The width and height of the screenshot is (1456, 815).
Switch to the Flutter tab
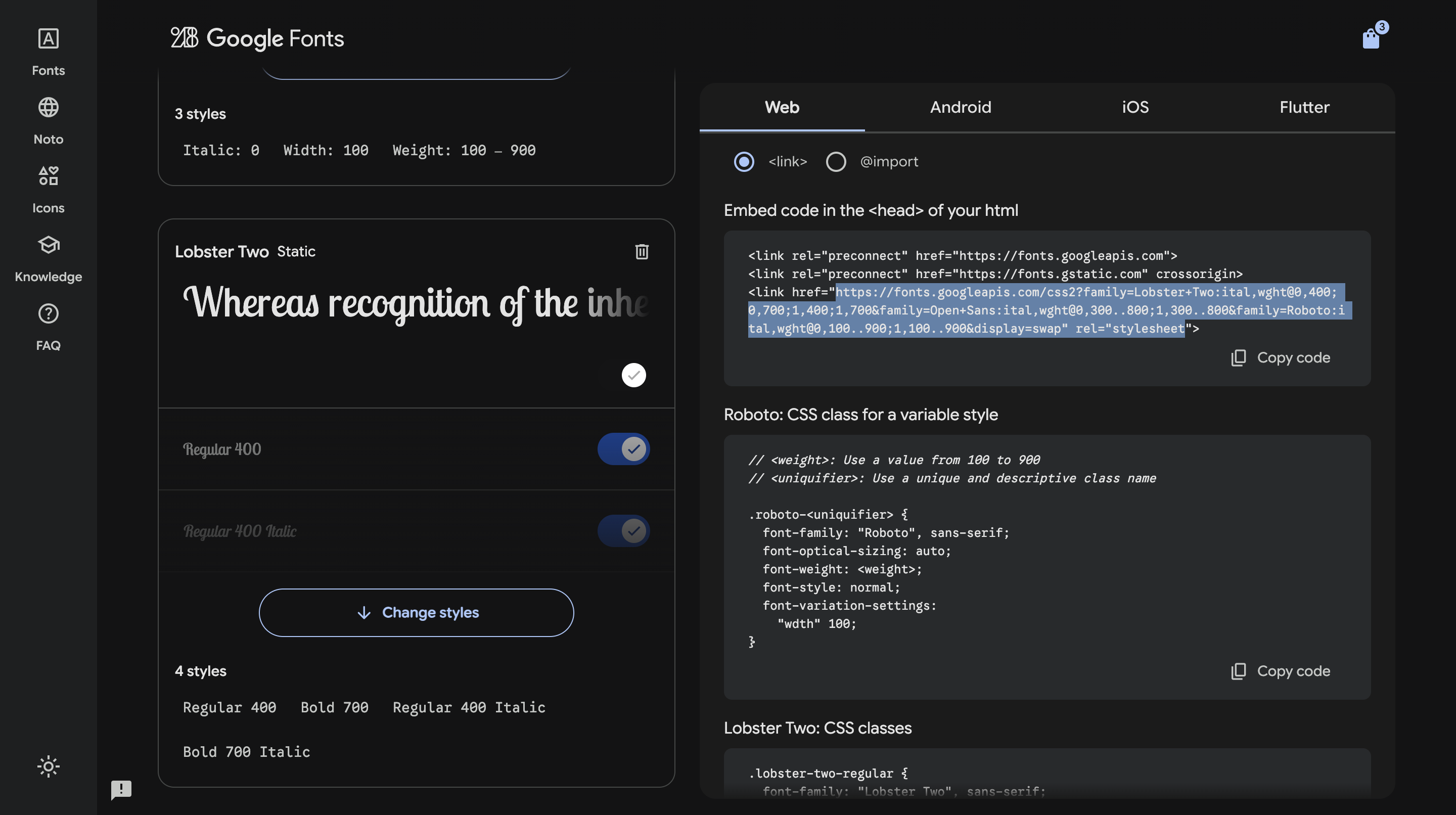1304,107
